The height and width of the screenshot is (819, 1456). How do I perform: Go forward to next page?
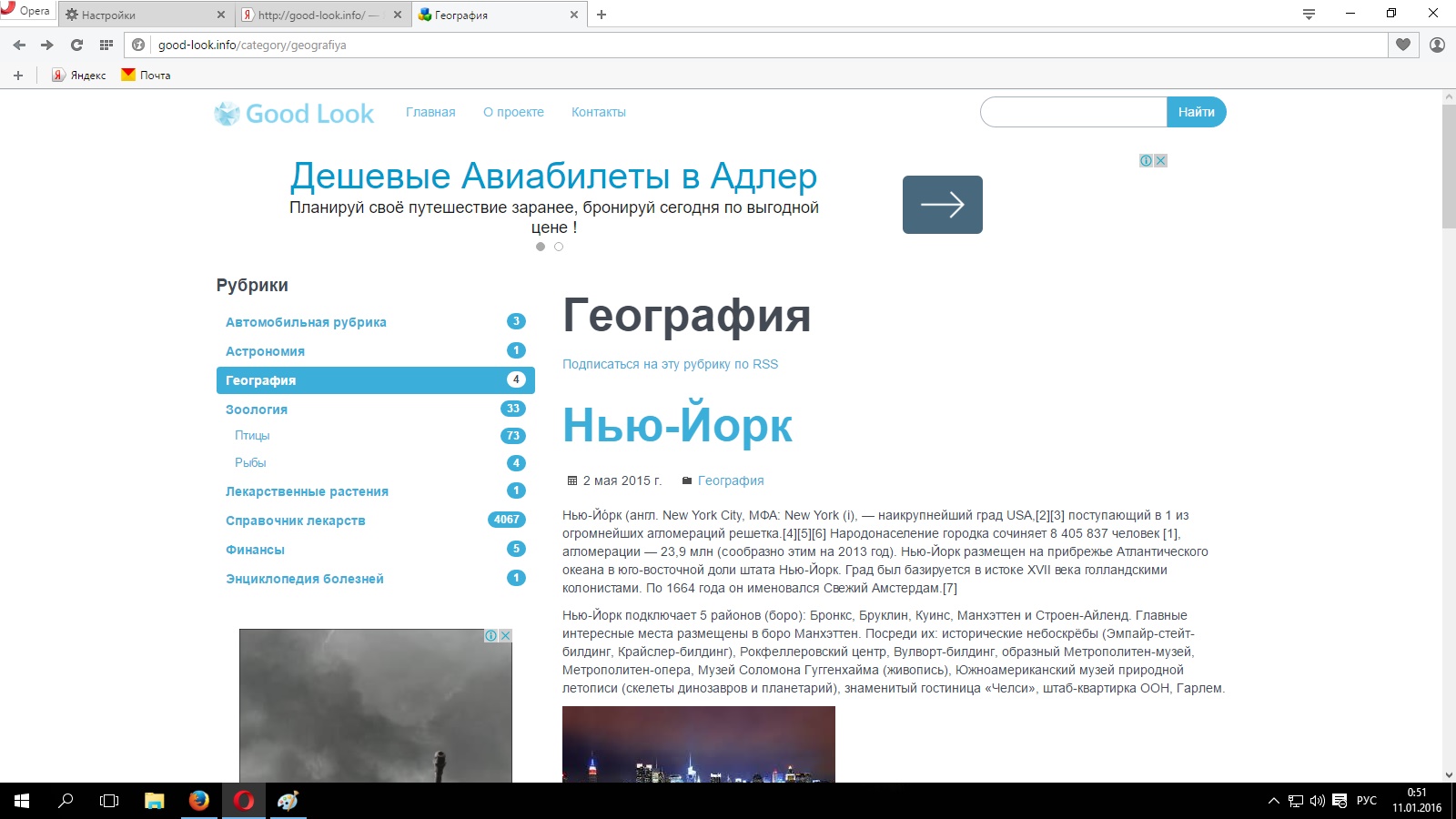coord(47,45)
